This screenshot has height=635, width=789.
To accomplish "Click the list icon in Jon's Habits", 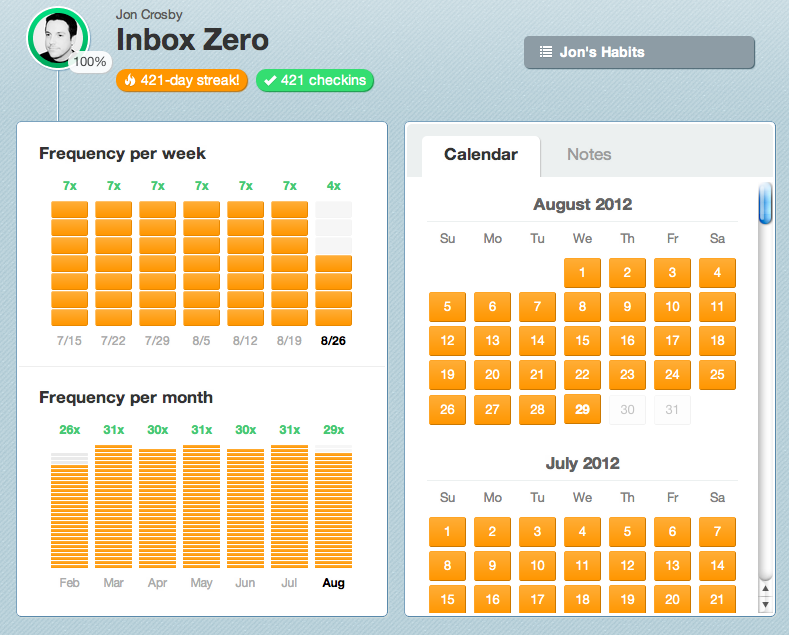I will [545, 52].
